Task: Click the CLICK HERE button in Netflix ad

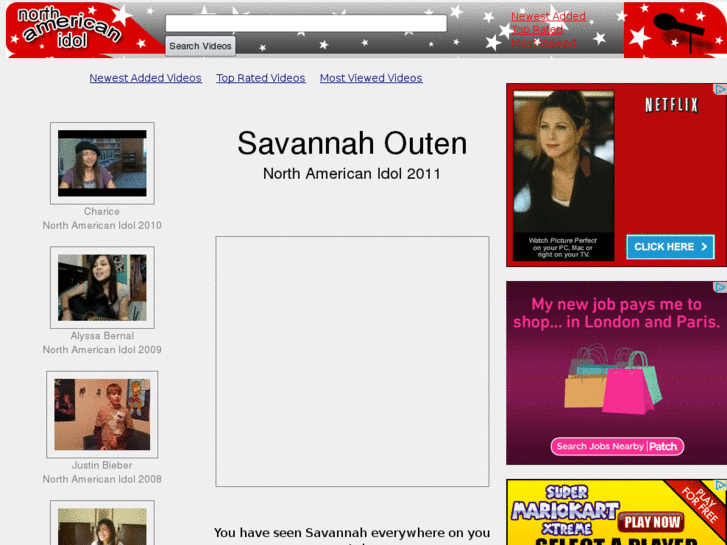Action: click(x=670, y=246)
